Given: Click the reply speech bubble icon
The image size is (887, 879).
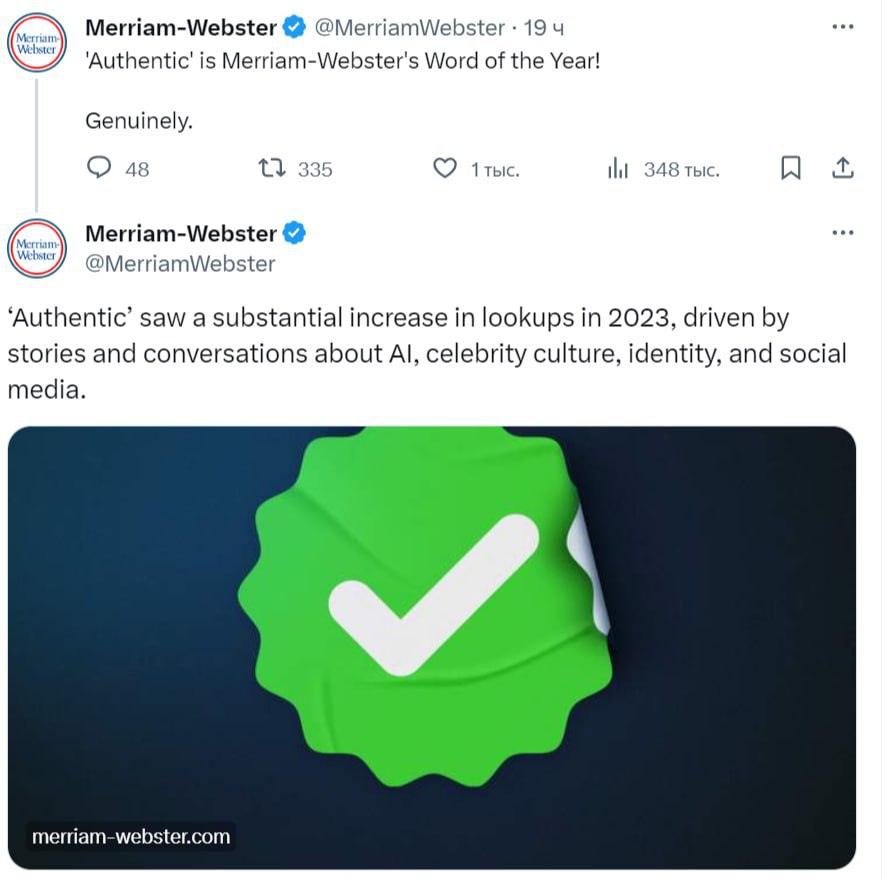Looking at the screenshot, I should tap(99, 167).
